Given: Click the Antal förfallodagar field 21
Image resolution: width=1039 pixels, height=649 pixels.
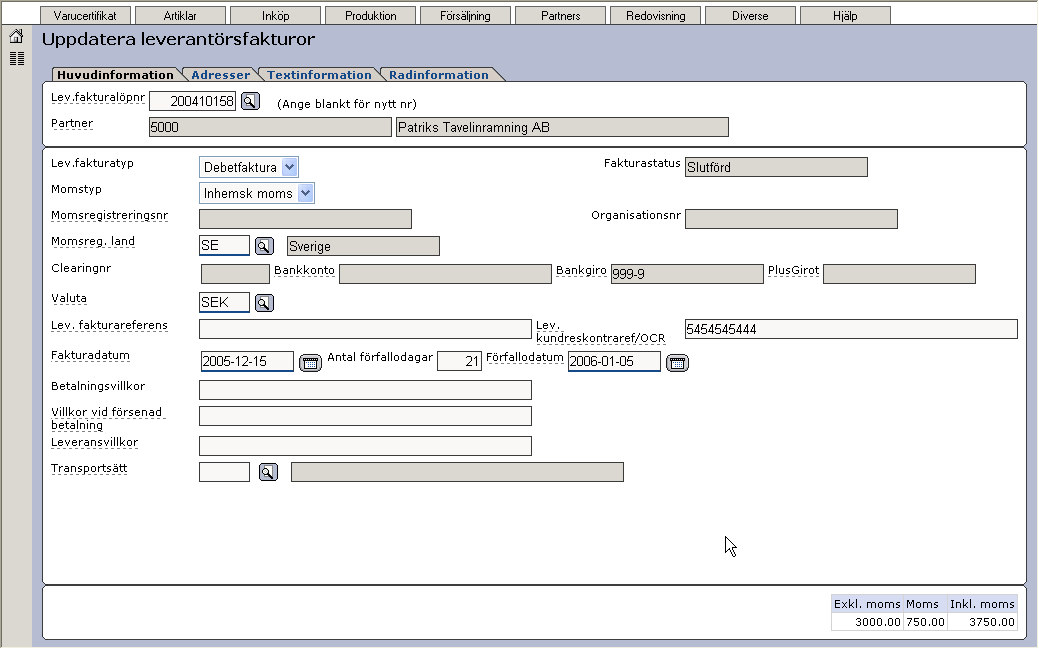Looking at the screenshot, I should [459, 361].
